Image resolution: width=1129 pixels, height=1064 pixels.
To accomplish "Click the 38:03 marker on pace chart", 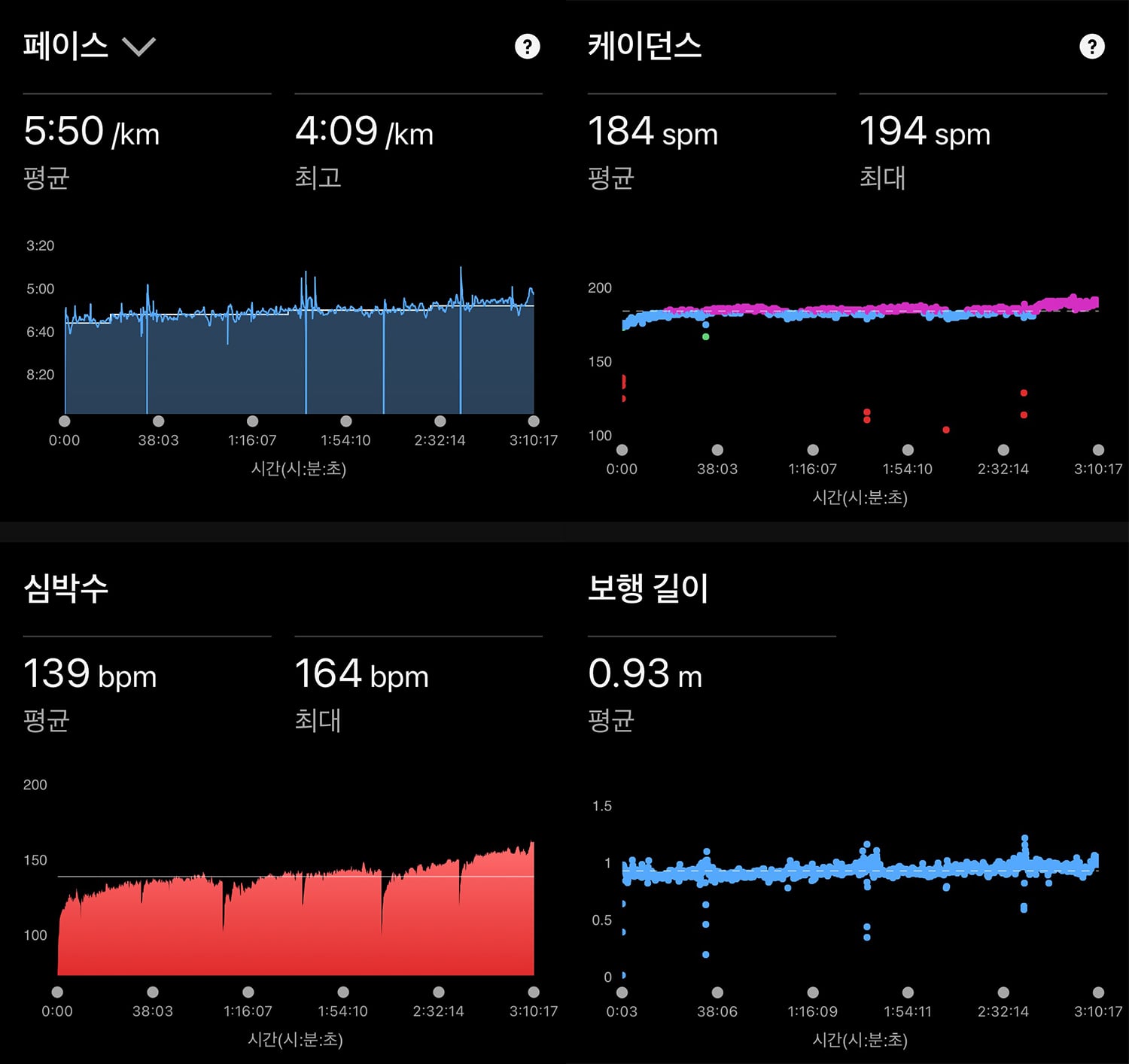I will pyautogui.click(x=158, y=421).
